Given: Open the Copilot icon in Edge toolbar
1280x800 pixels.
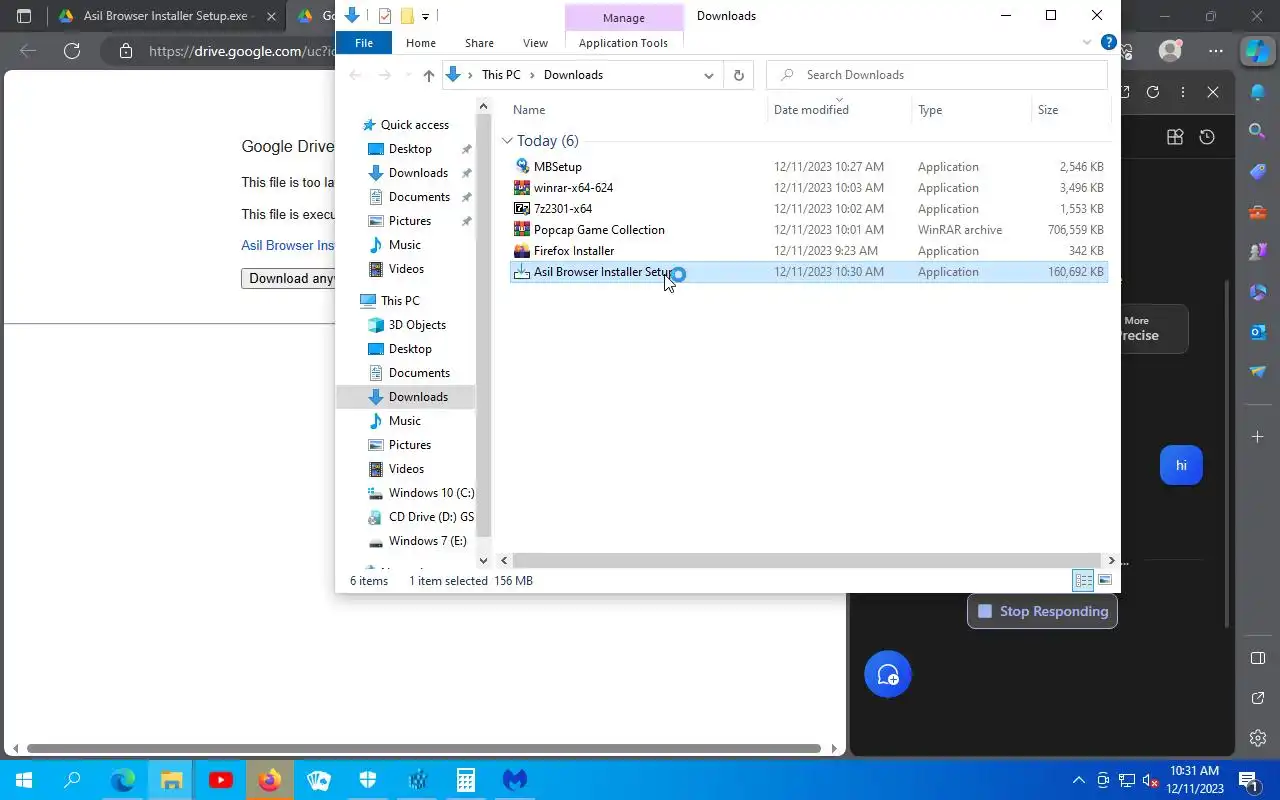Looking at the screenshot, I should click(1257, 51).
